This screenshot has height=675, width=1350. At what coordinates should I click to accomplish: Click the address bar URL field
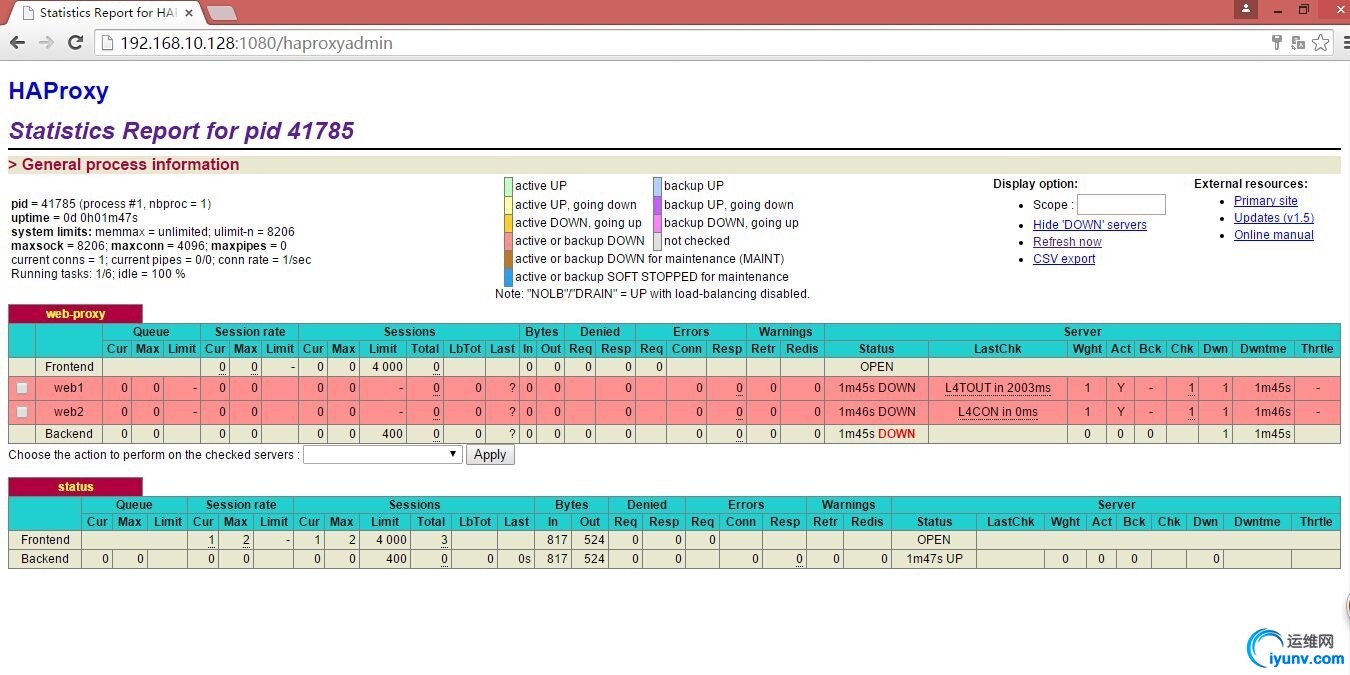point(680,43)
